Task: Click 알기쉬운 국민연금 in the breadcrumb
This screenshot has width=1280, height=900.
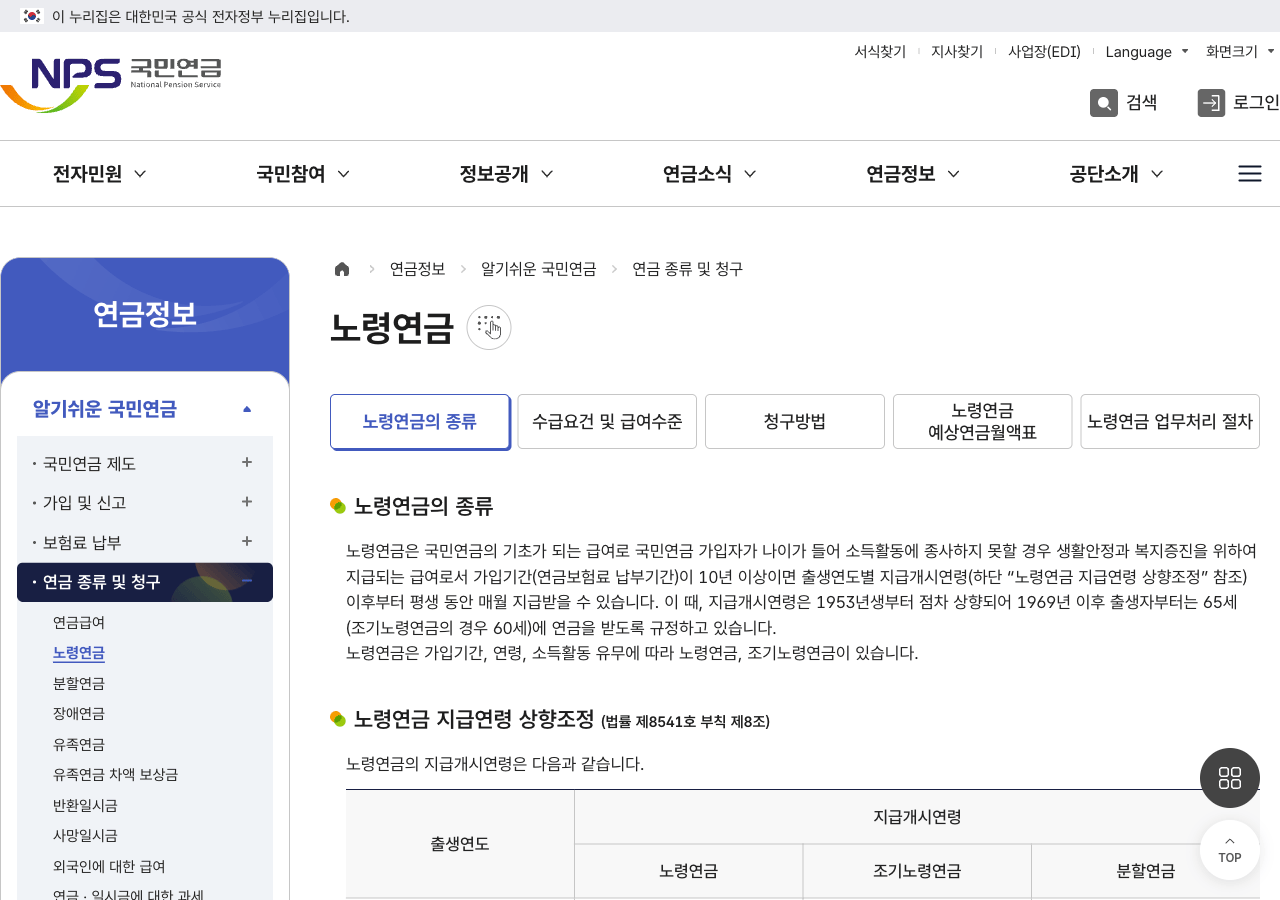Action: pos(539,269)
